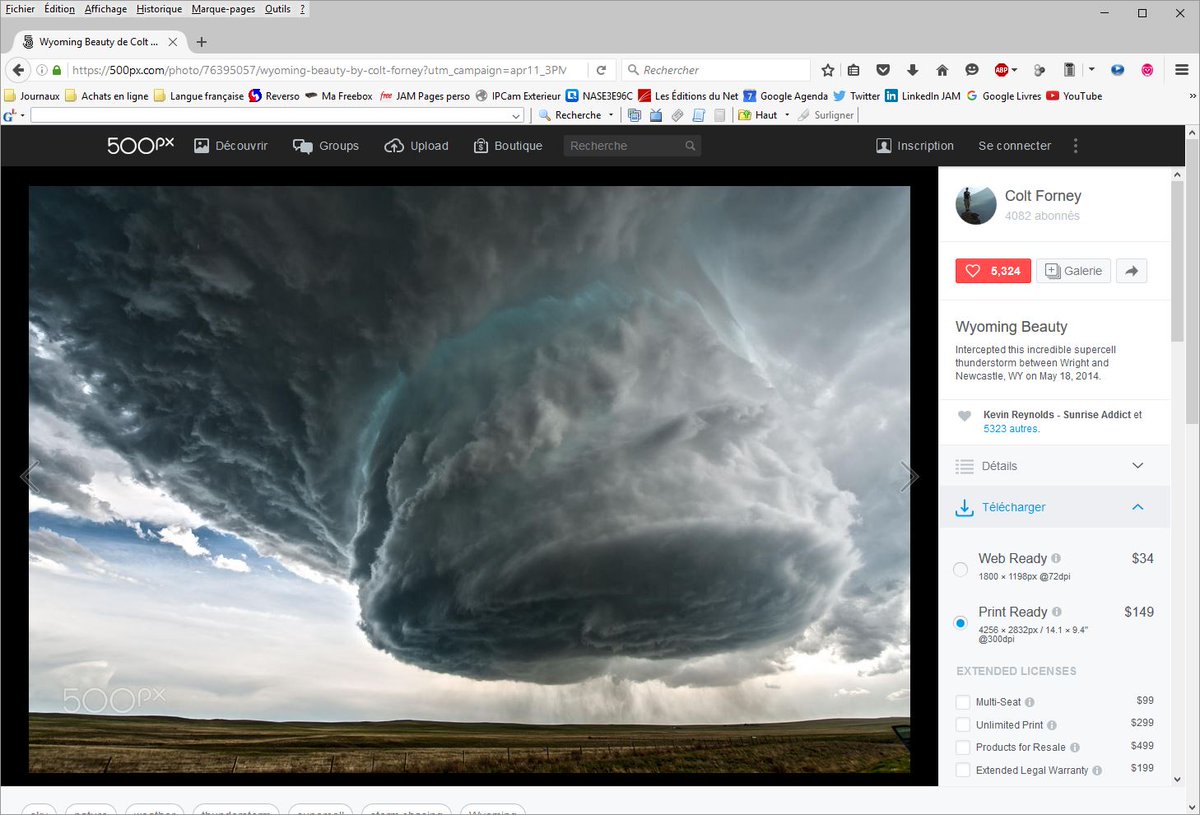Open the Firefox hamburger menu
The height and width of the screenshot is (815, 1200).
(x=1182, y=70)
